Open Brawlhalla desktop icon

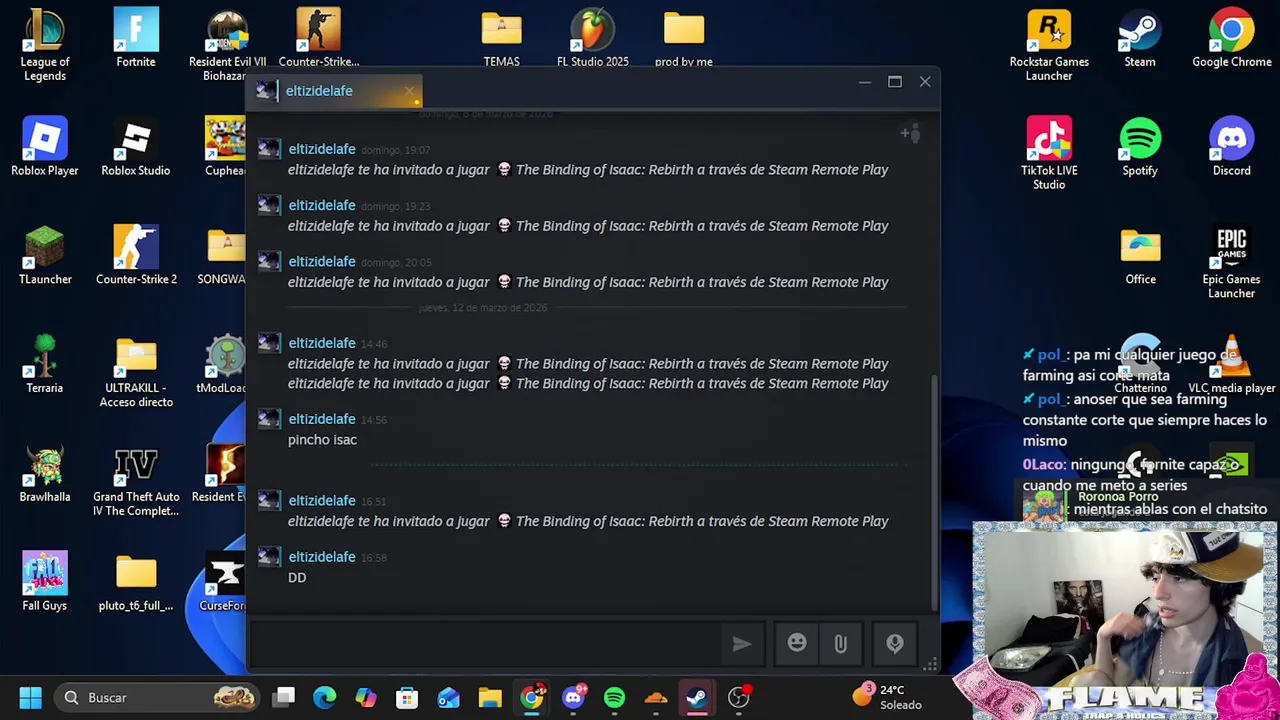point(45,473)
